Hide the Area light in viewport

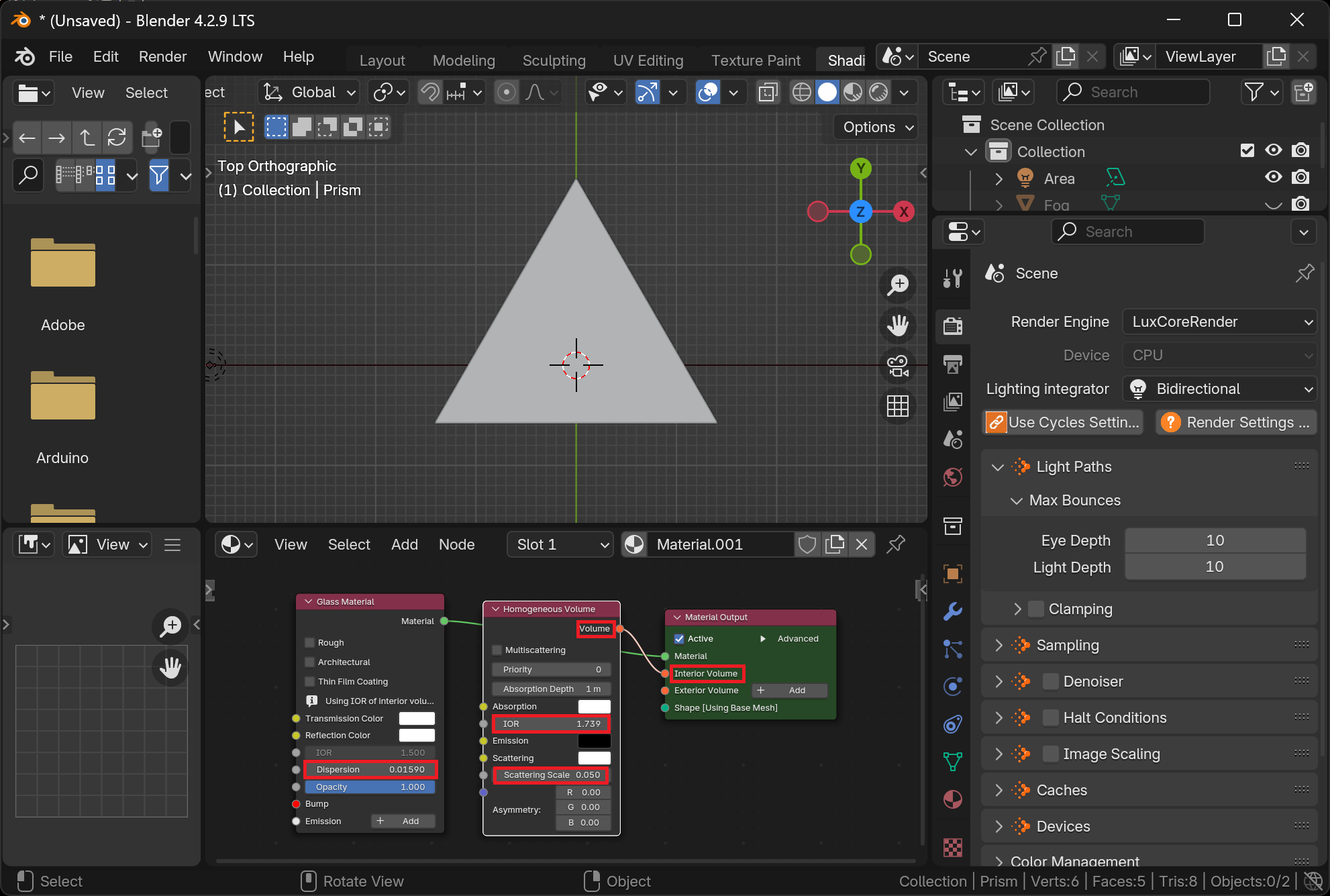(x=1272, y=178)
